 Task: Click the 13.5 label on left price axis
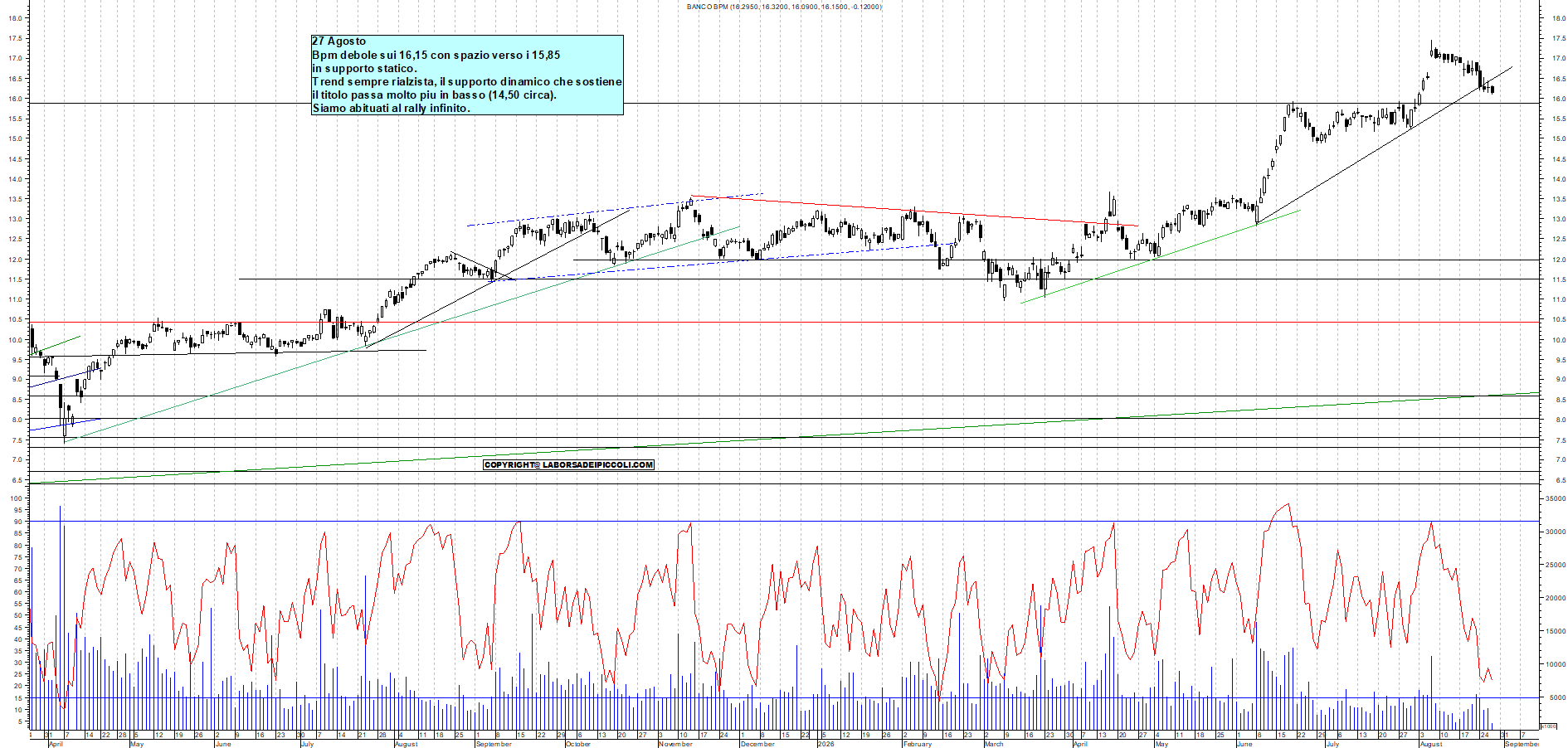pyautogui.click(x=17, y=199)
